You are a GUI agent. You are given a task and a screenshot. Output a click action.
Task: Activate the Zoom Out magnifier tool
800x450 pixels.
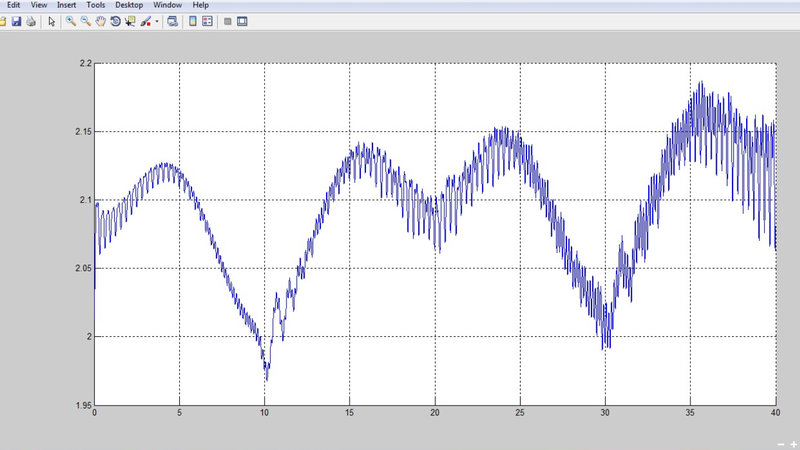[x=85, y=21]
